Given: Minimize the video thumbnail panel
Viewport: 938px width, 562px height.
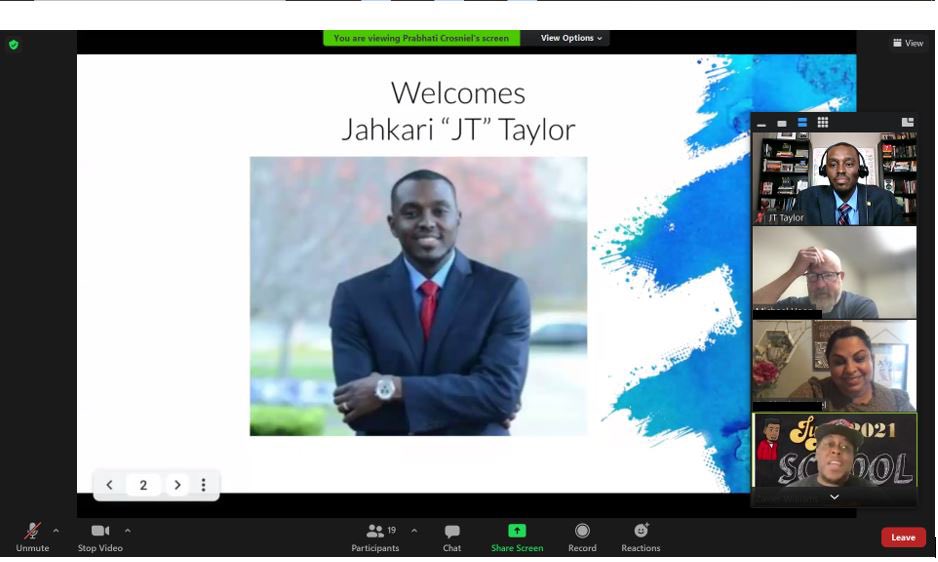Looking at the screenshot, I should click(761, 123).
